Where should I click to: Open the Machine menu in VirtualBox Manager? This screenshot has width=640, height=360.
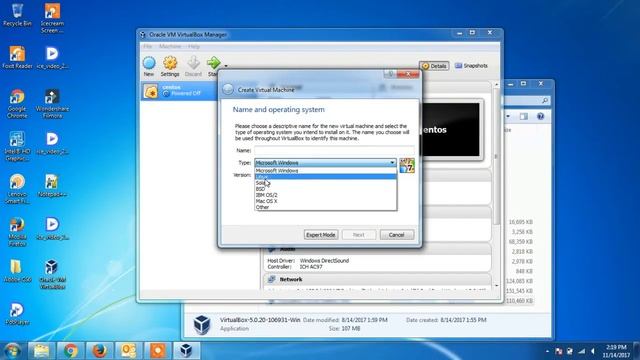[x=170, y=47]
